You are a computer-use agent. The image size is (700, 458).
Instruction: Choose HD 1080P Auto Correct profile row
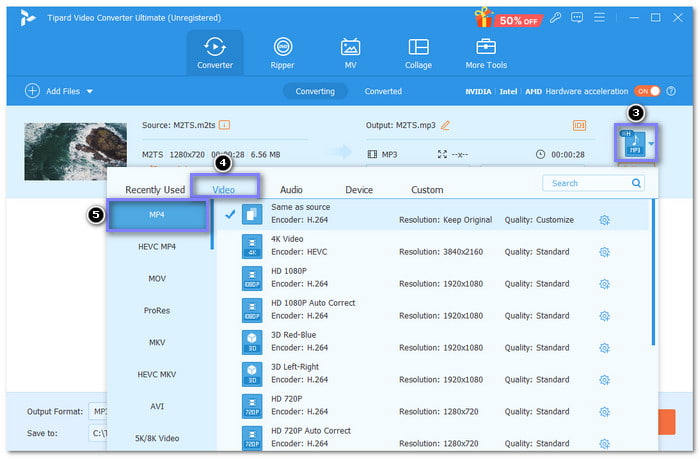432,310
